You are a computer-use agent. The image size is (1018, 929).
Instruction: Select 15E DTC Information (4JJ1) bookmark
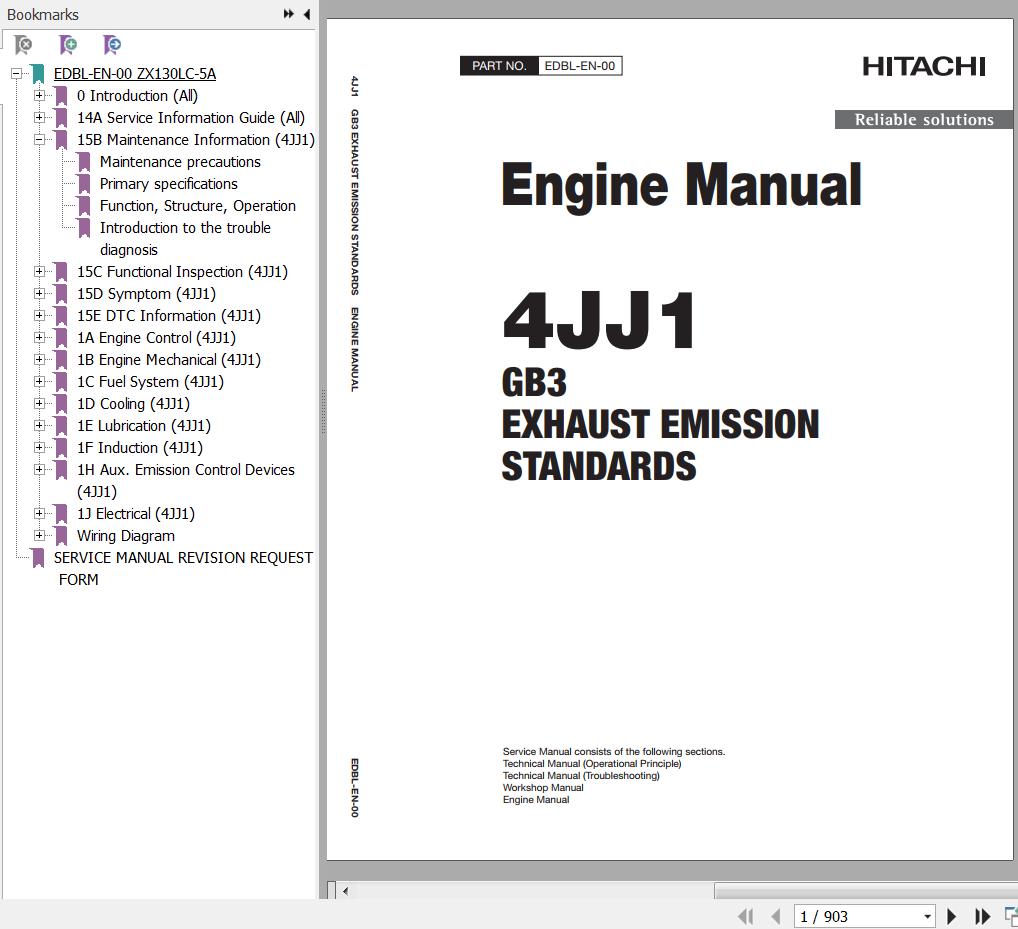coord(169,316)
